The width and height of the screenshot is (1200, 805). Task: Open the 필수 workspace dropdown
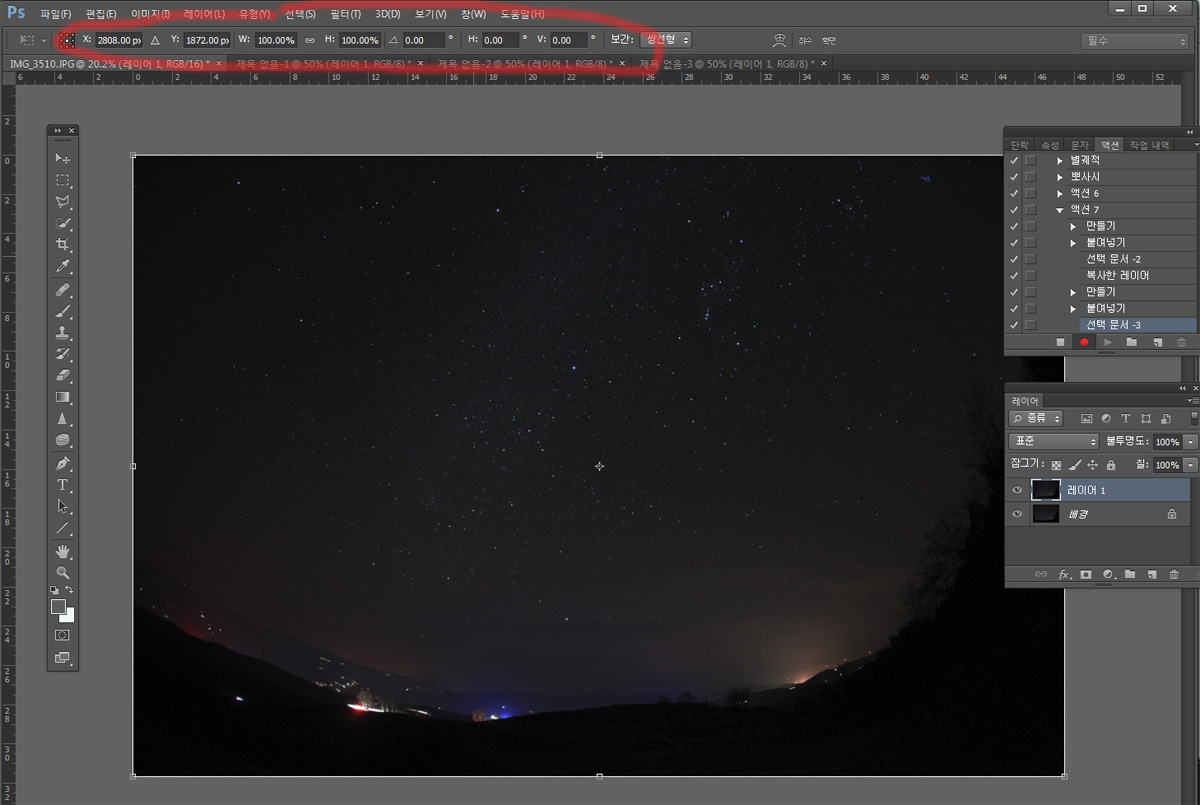(1134, 41)
